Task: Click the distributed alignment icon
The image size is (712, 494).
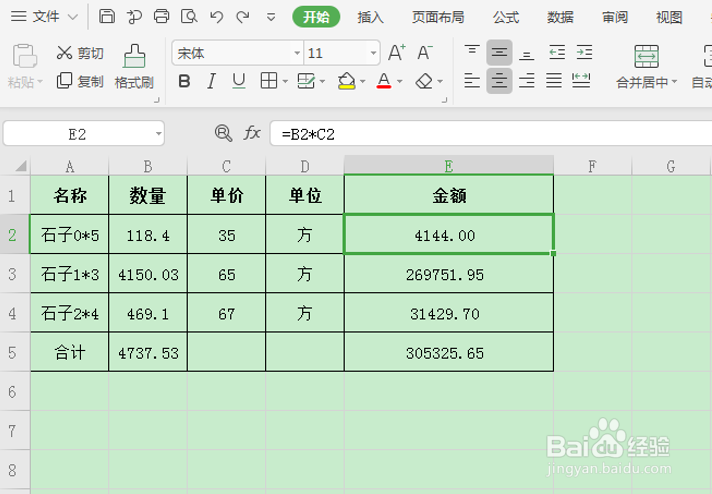Action: click(x=581, y=81)
